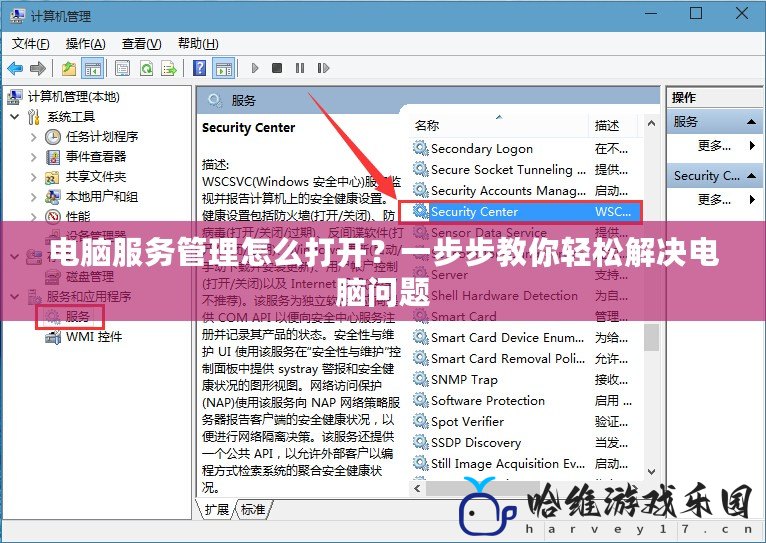Expand the 事件查看器 node

tap(33, 157)
